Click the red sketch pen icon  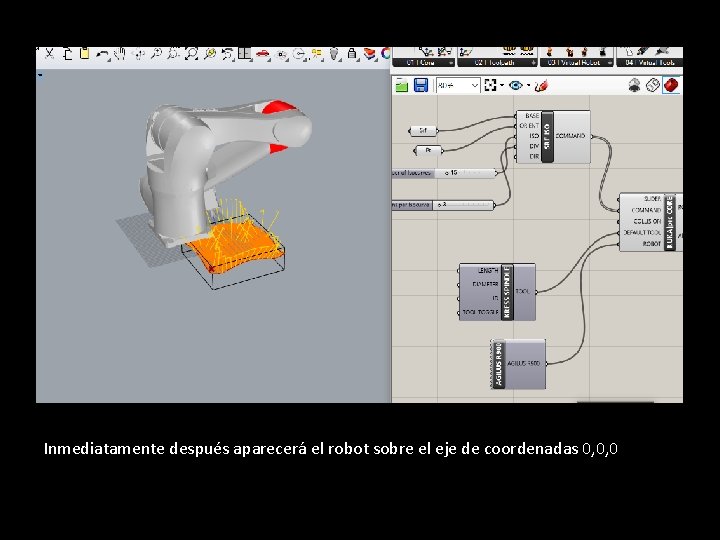point(541,85)
